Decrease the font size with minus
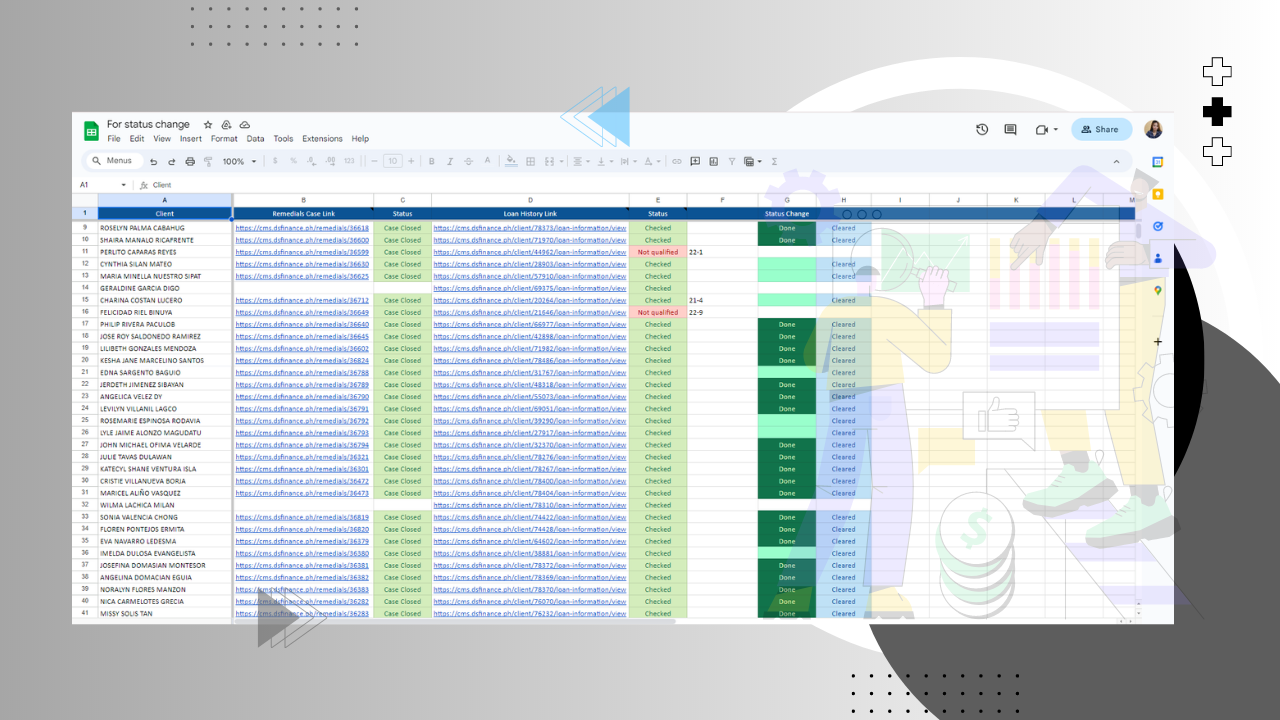Screen dimensions: 1280x720 [x=374, y=161]
